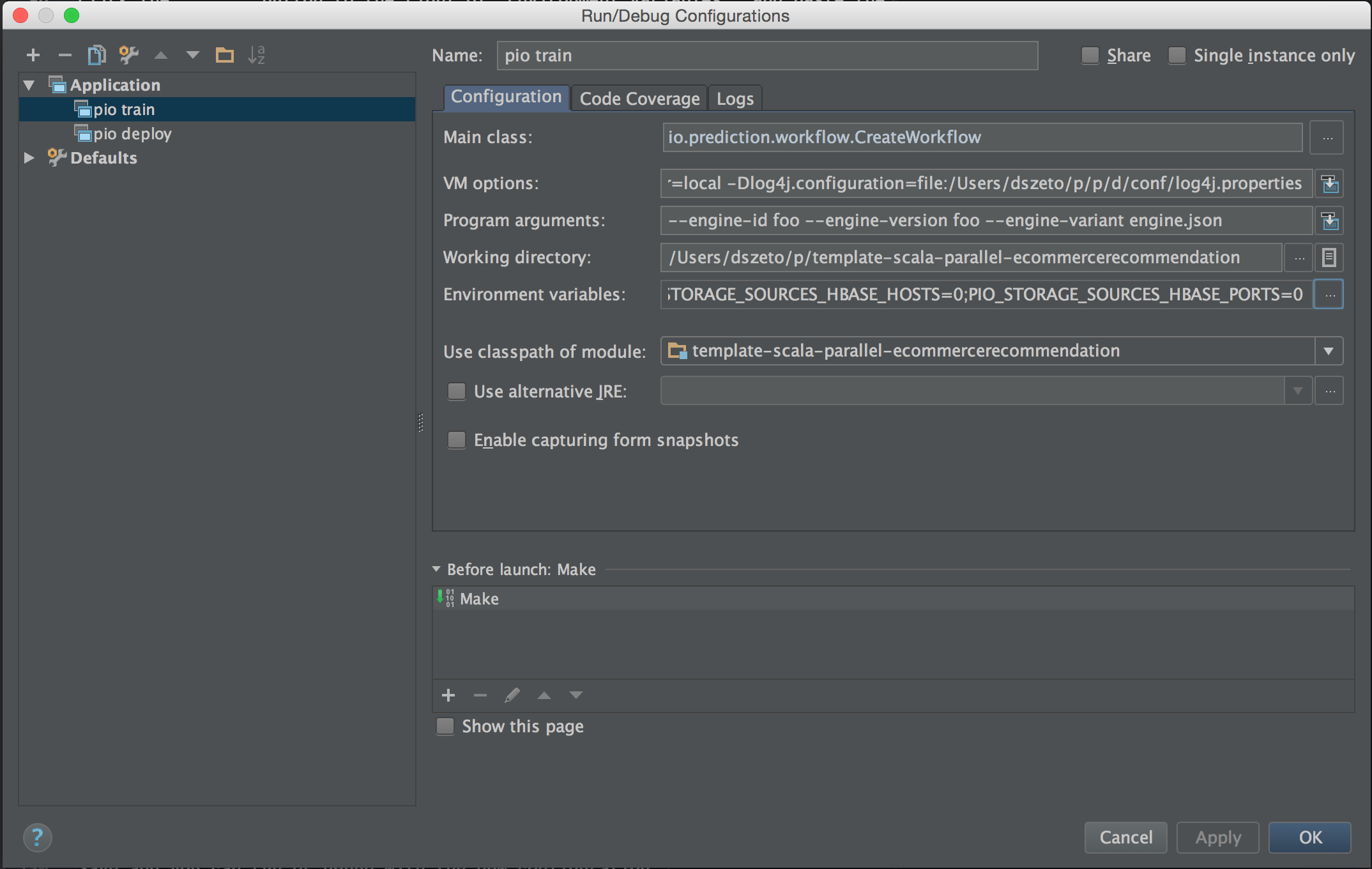Expand the Program arguments field editor
This screenshot has height=869, width=1372.
1330,221
